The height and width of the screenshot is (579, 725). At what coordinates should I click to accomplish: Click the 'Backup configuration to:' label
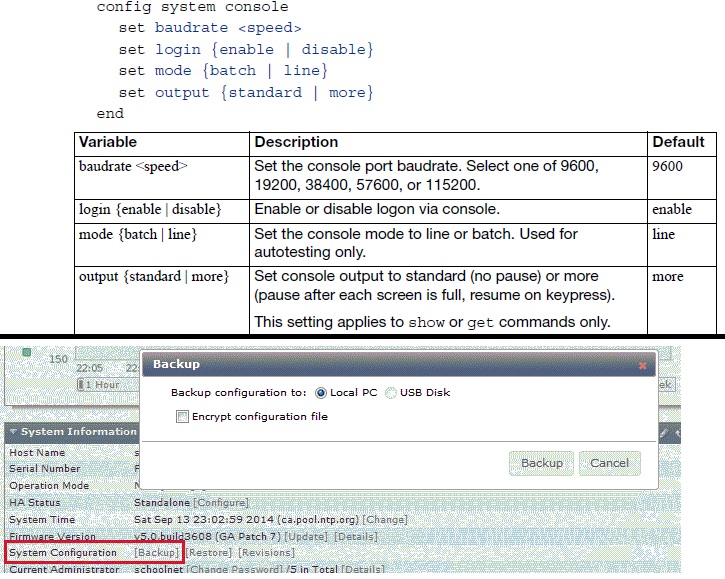pos(239,393)
